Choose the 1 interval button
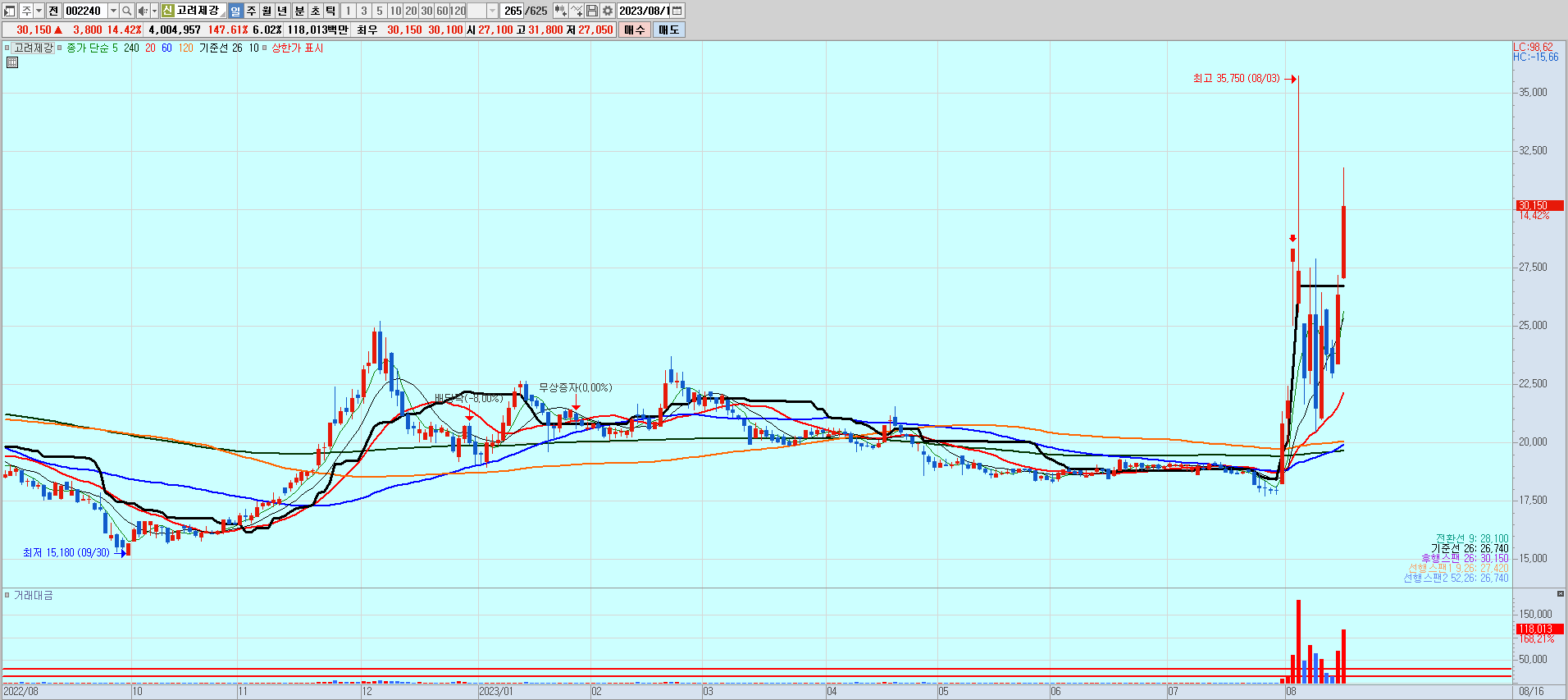This screenshot has width=1568, height=700. coord(348,11)
